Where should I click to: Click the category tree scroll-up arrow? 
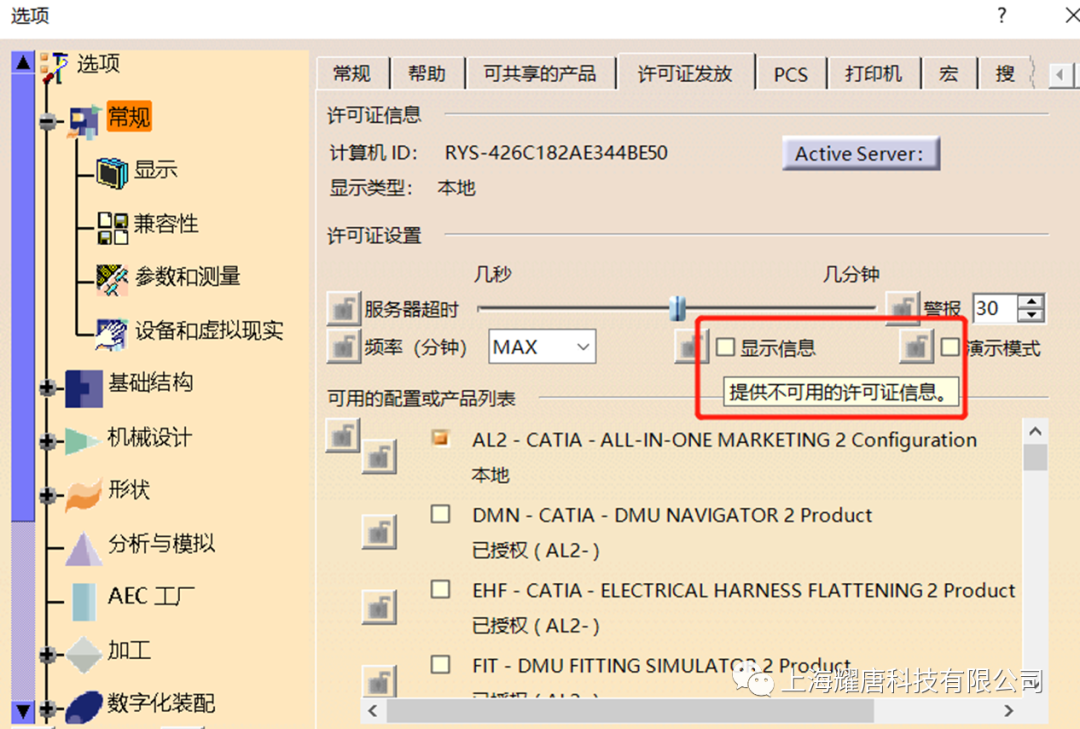pyautogui.click(x=23, y=63)
